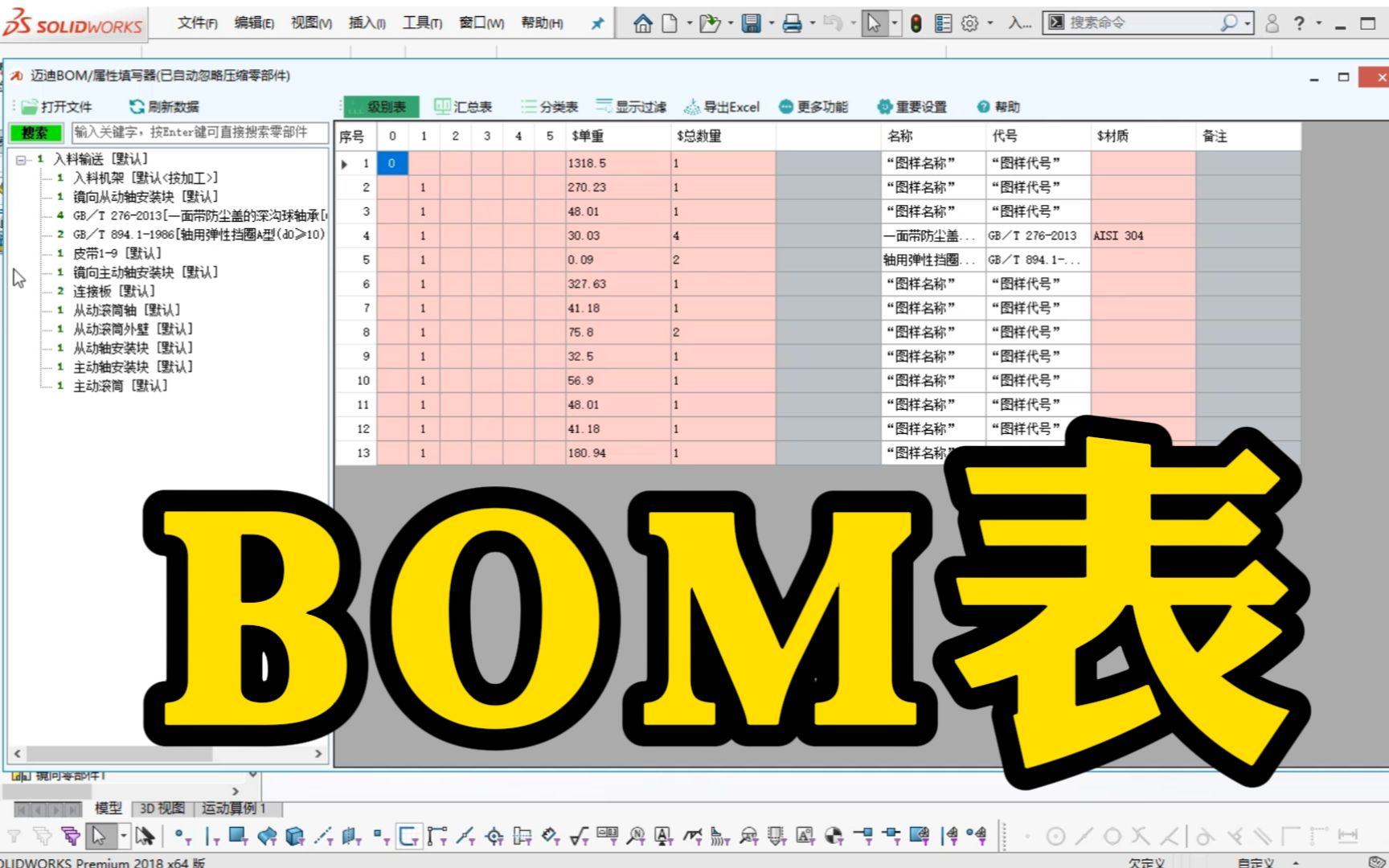Open the Open-file dropdown arrow
The image size is (1389, 868).
coord(730,23)
